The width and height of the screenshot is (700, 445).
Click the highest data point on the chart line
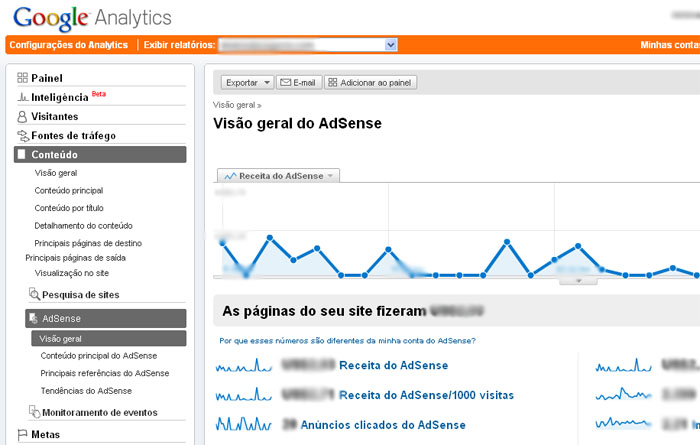[270, 238]
